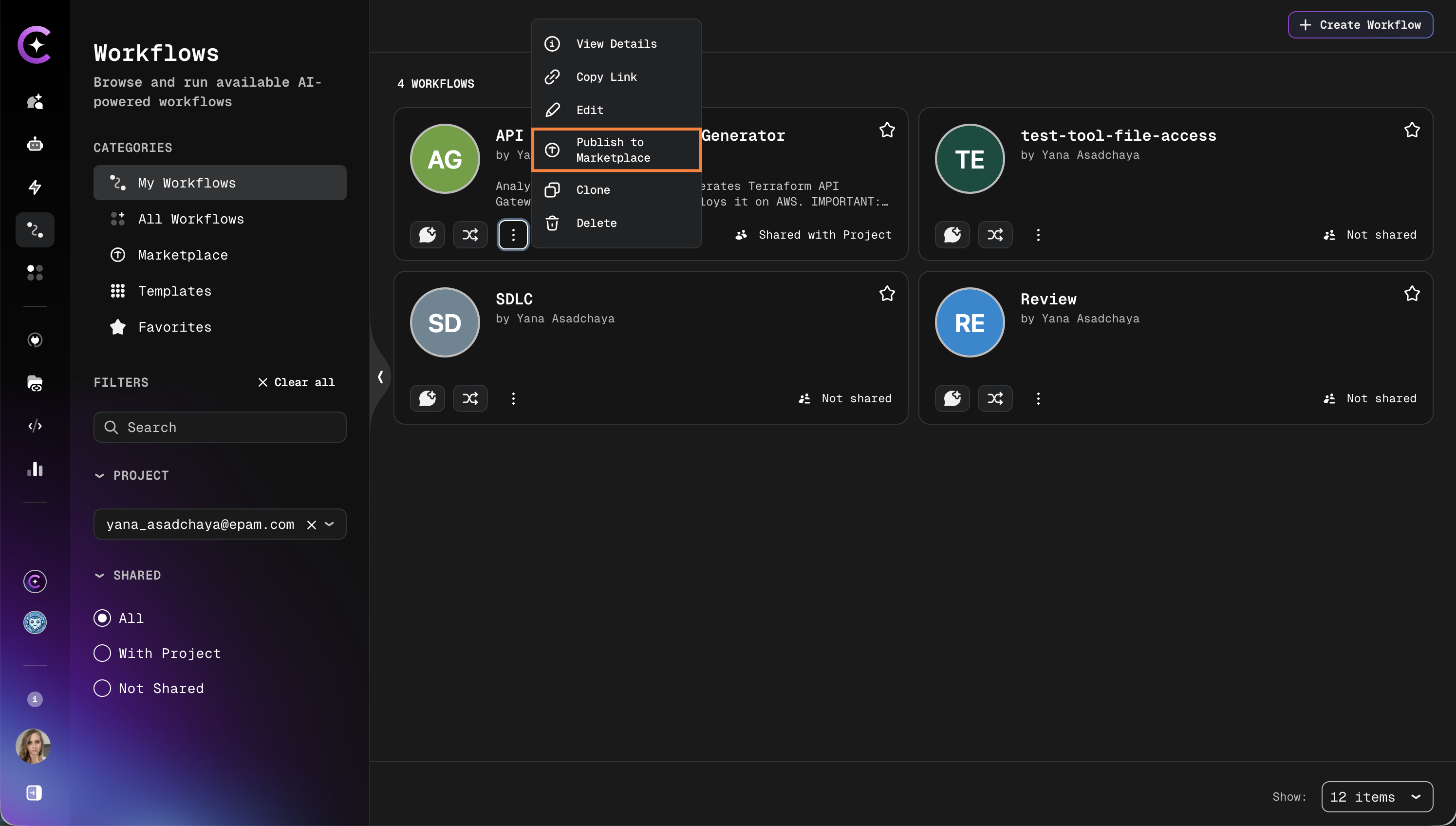Open the bar chart analytics icon
This screenshot has height=826, width=1456.
(x=35, y=469)
